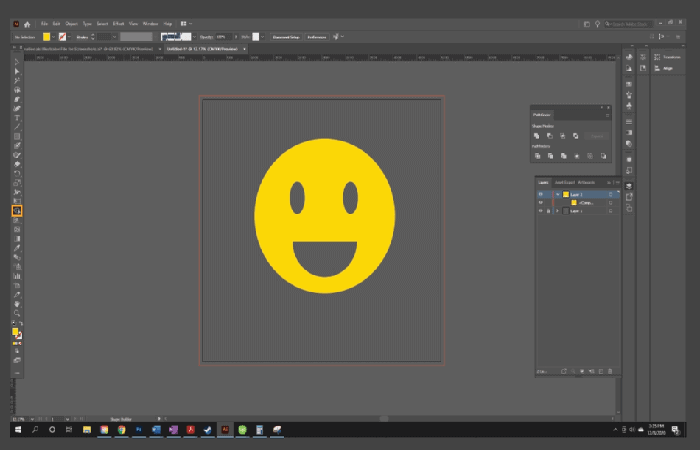Open the Effect menu
The width and height of the screenshot is (700, 450).
click(x=118, y=24)
